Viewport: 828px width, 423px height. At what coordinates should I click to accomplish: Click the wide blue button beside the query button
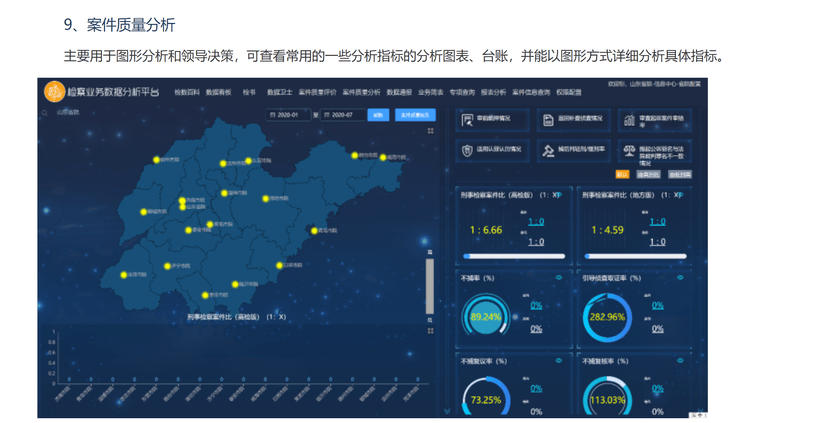pos(415,115)
